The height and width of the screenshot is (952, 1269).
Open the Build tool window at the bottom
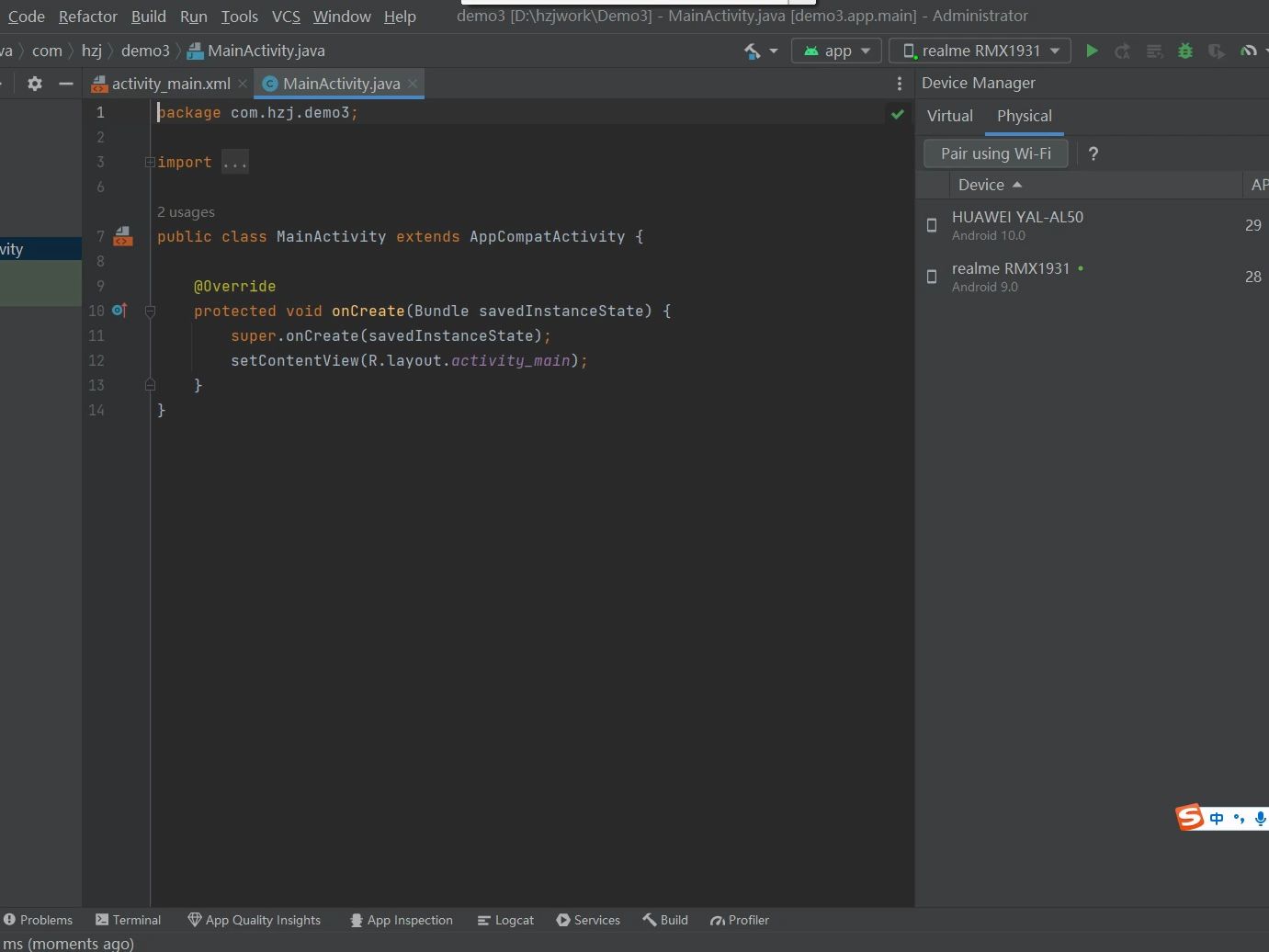pos(665,920)
